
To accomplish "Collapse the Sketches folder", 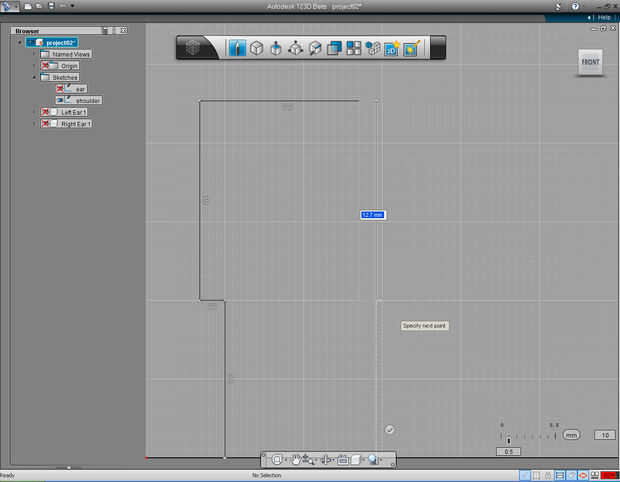I will click(34, 77).
